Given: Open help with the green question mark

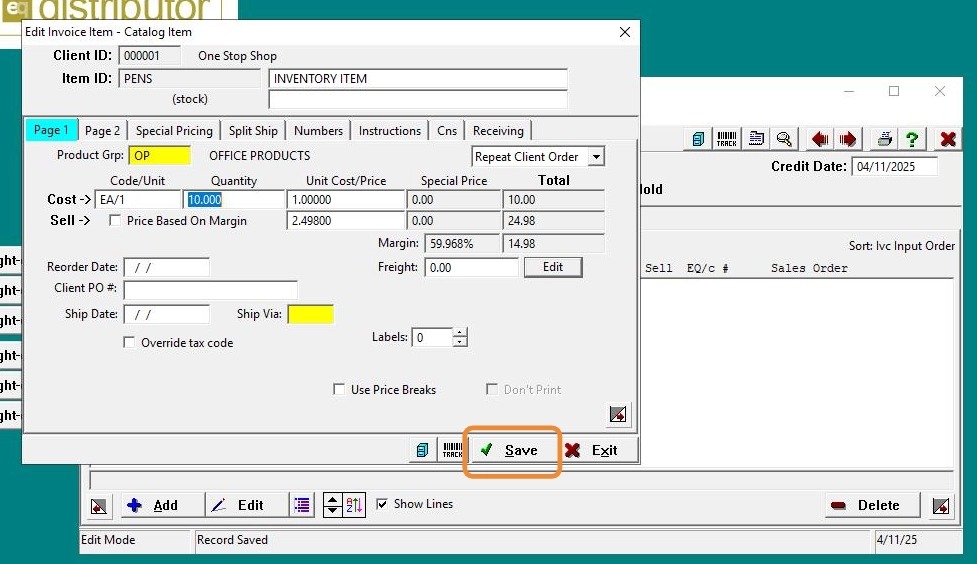Looking at the screenshot, I should tap(912, 139).
